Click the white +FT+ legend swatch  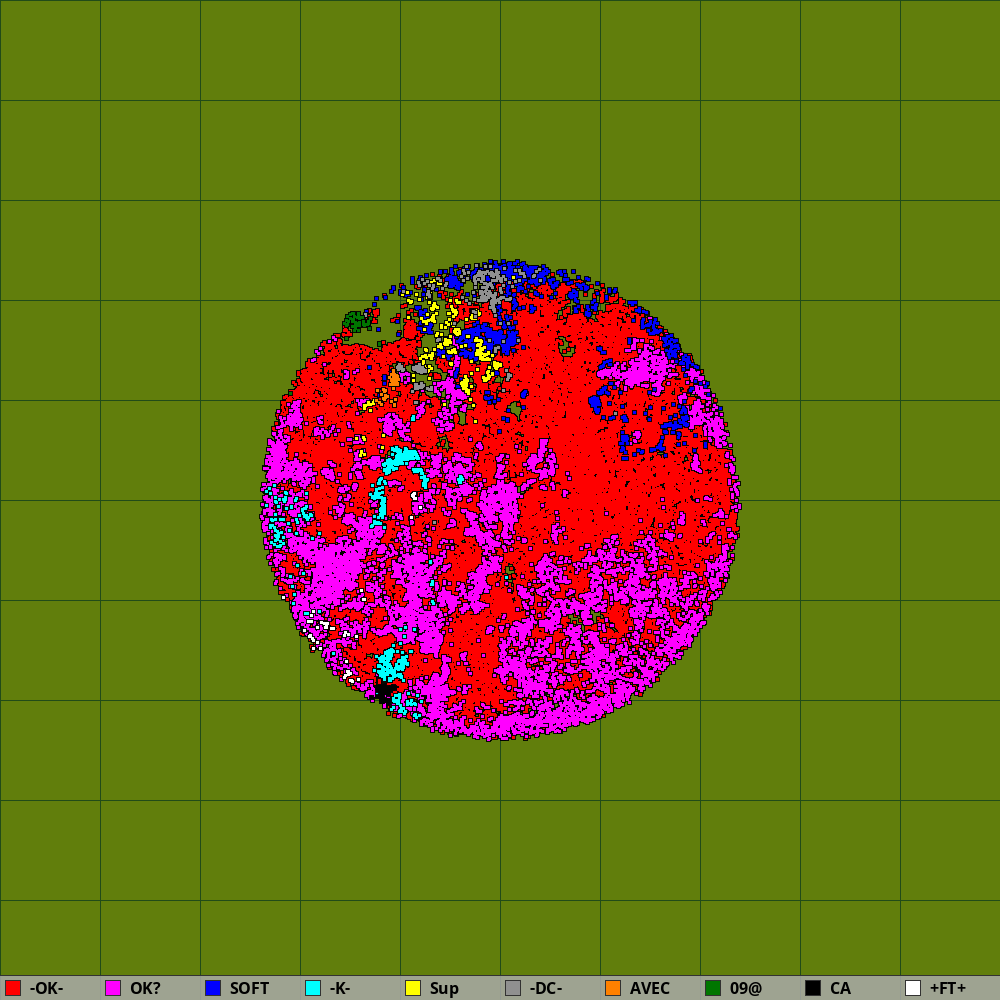click(913, 988)
